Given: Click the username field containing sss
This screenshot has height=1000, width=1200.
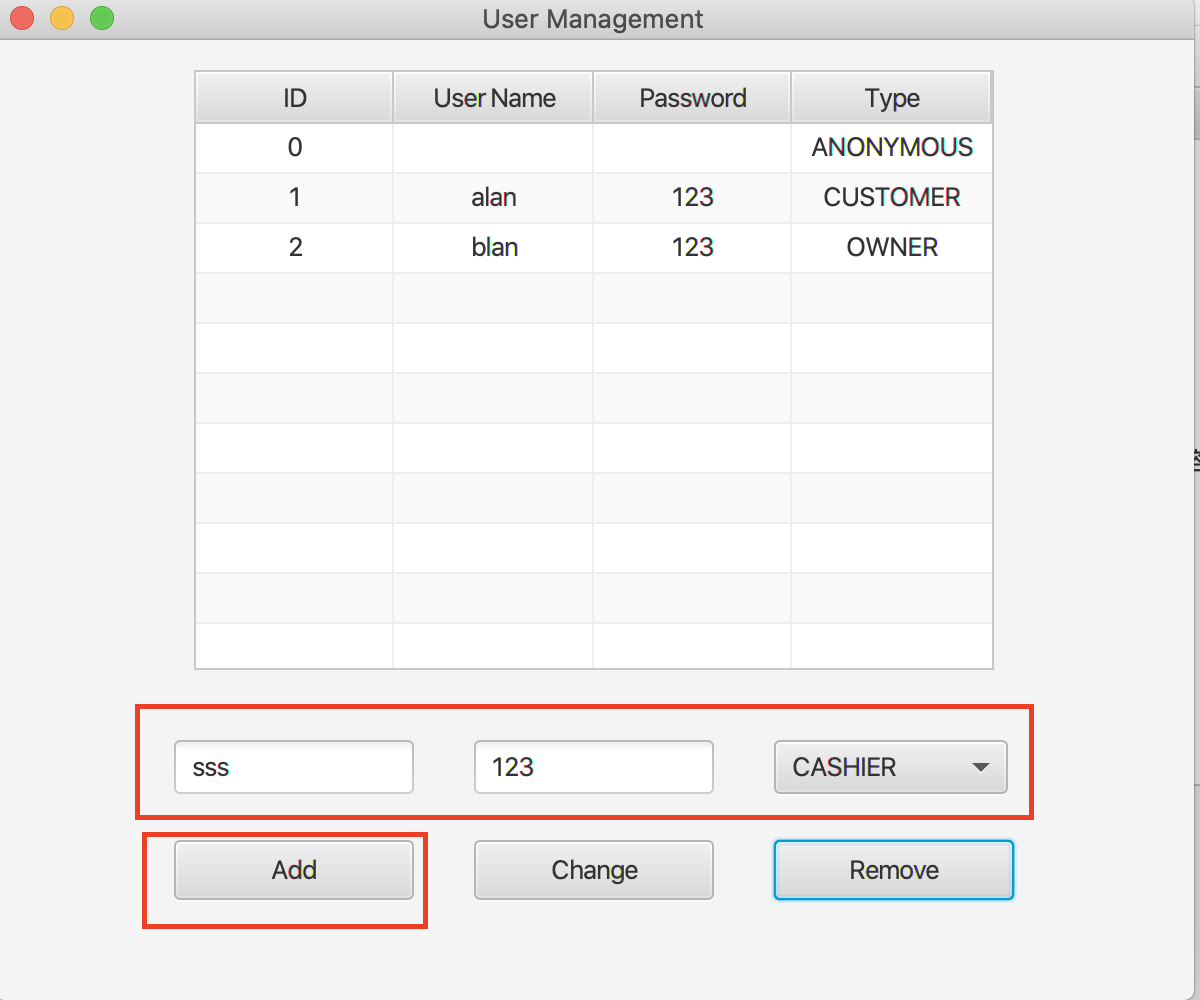Looking at the screenshot, I should [x=293, y=767].
